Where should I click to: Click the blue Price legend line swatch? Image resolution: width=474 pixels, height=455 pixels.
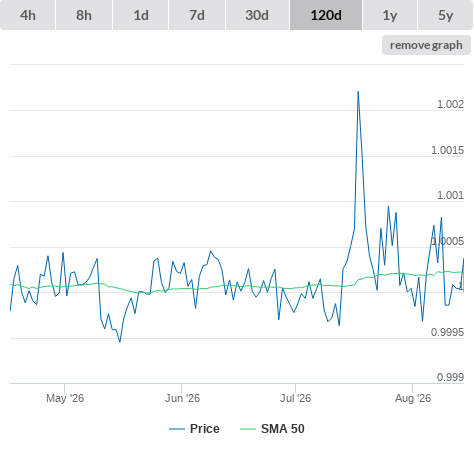pyautogui.click(x=177, y=429)
